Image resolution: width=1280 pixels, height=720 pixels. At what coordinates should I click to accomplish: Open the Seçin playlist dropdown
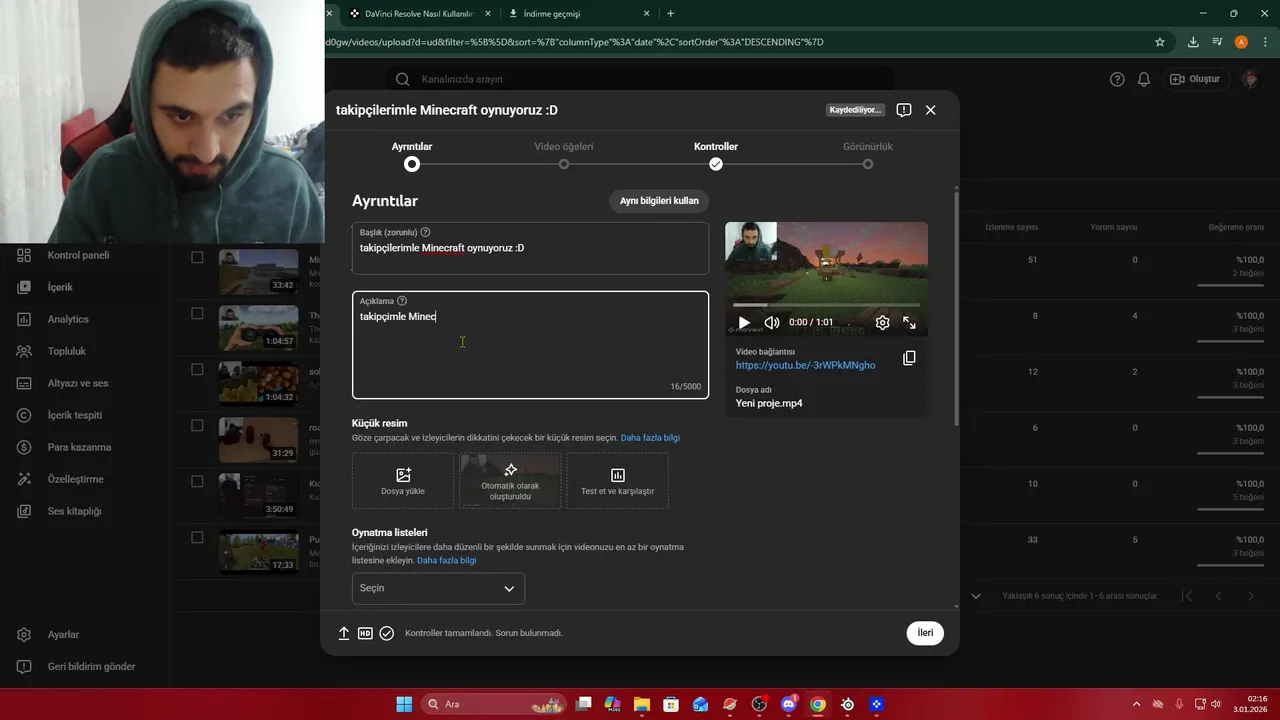[438, 588]
